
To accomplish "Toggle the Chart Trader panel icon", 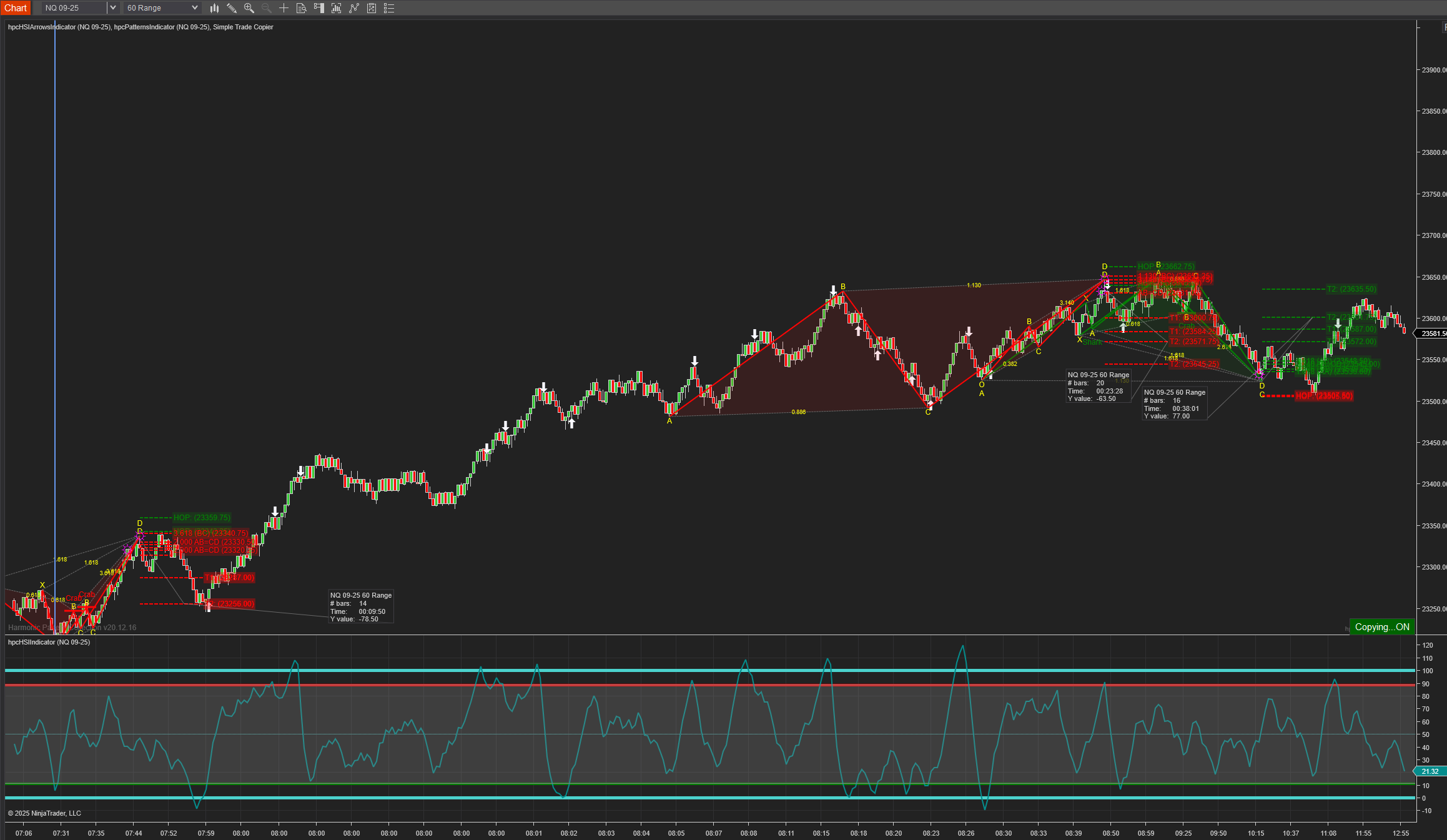I will (319, 8).
